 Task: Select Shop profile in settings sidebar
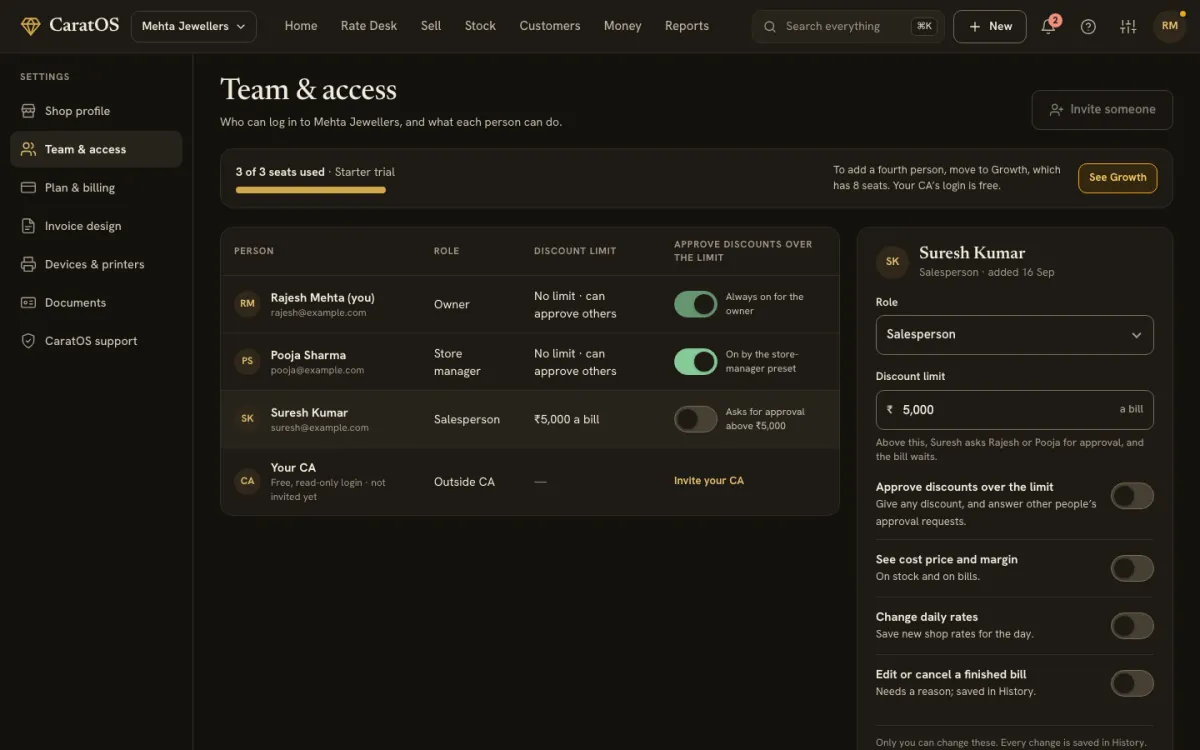click(96, 111)
